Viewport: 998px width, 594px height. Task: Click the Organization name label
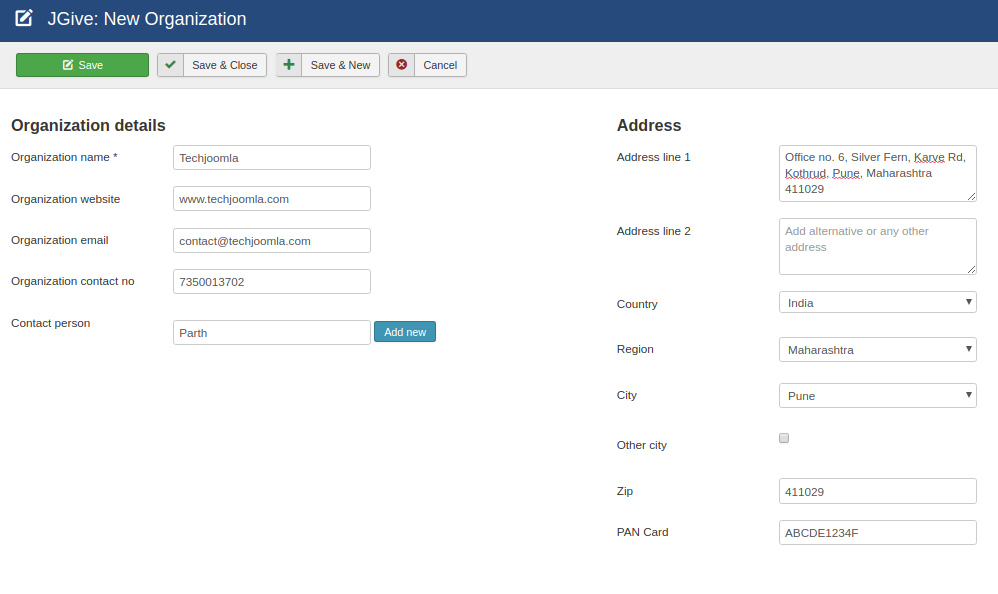point(64,157)
